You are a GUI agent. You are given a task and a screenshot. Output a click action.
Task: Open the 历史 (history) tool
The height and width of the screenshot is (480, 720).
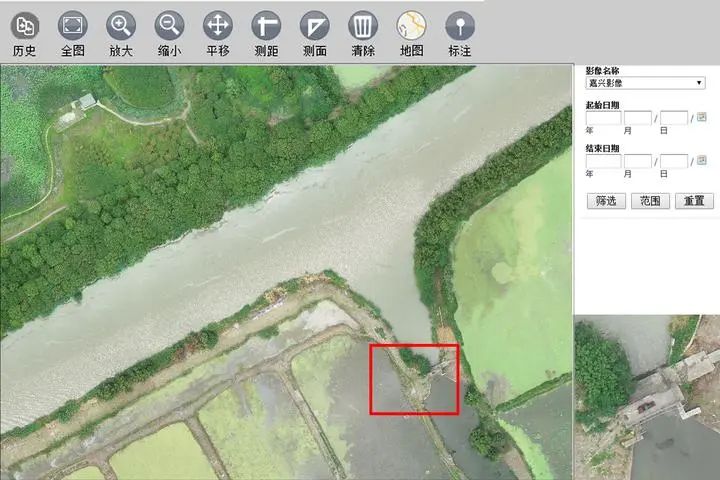point(24,26)
